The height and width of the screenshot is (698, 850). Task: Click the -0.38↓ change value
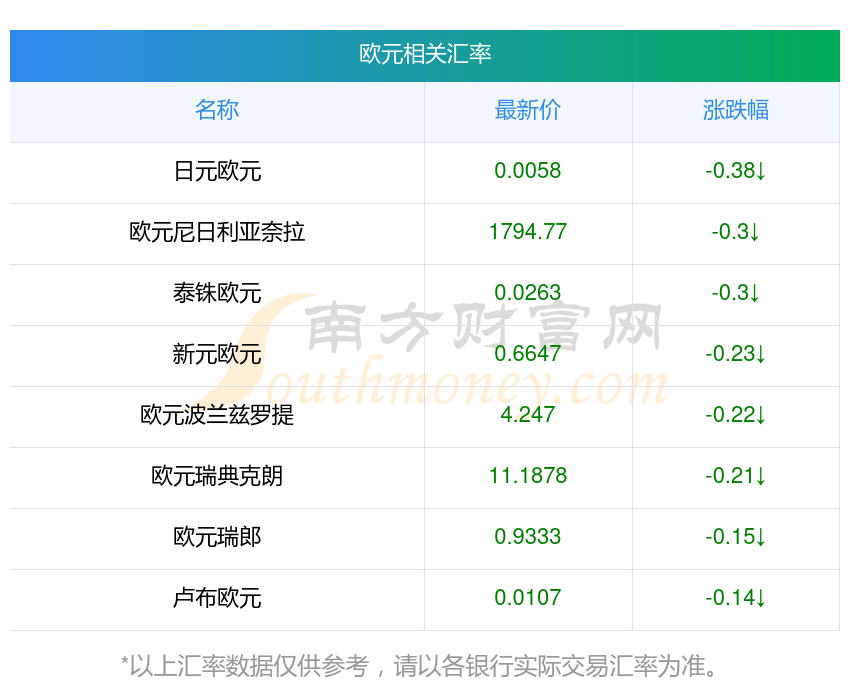click(736, 171)
